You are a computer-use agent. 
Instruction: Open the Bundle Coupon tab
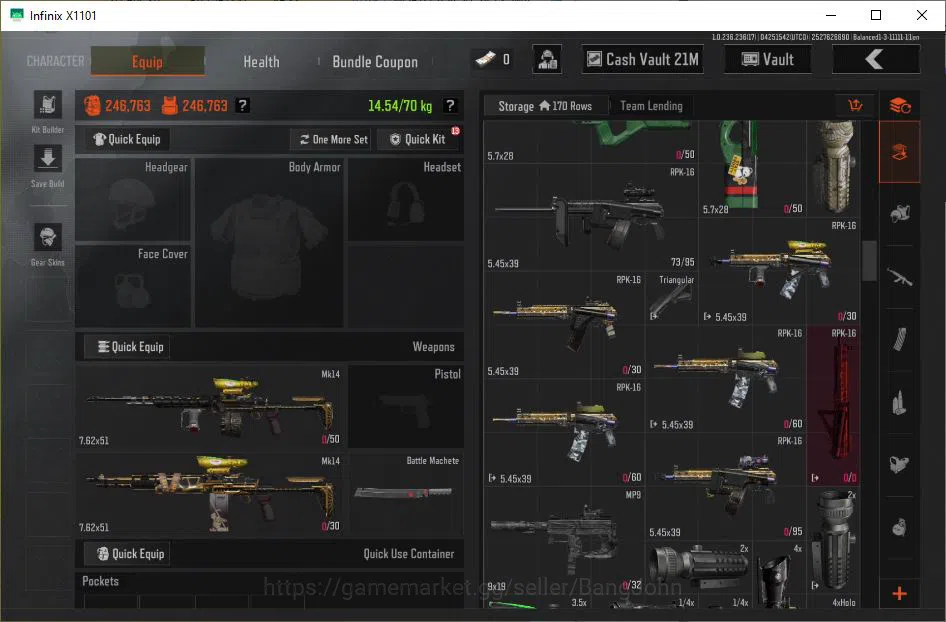375,62
